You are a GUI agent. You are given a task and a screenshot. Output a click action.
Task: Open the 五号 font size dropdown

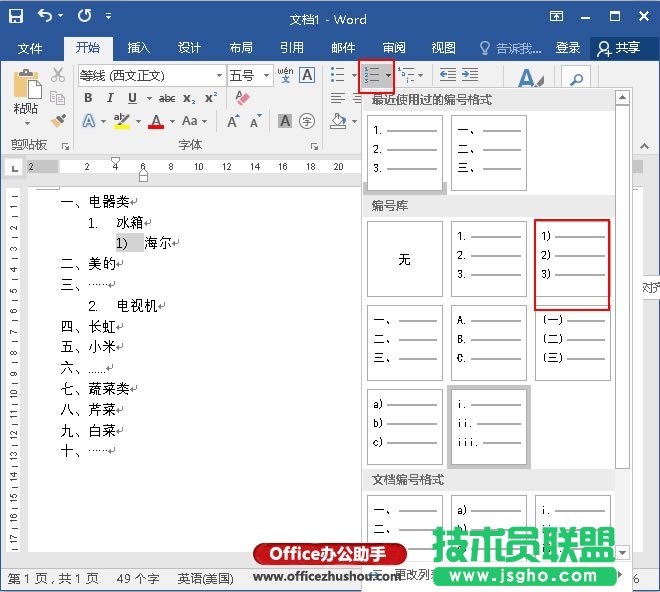click(x=266, y=76)
